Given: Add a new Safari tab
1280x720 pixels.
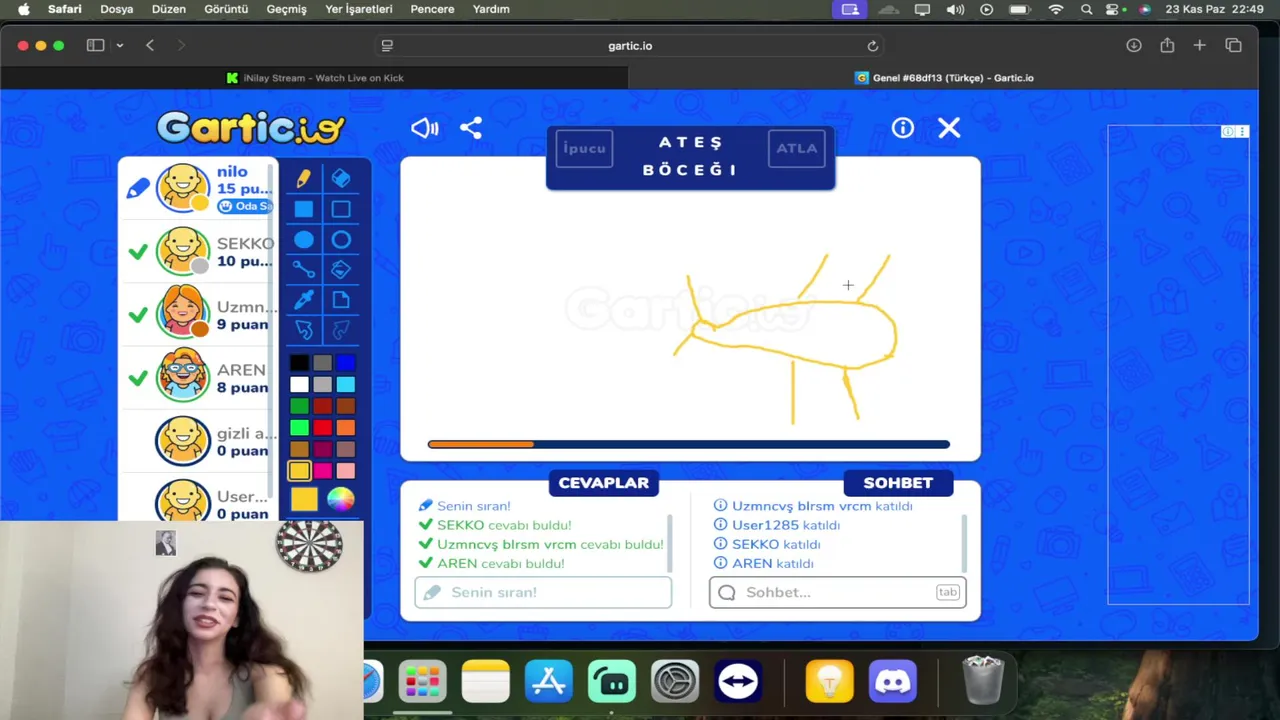Looking at the screenshot, I should (1199, 46).
